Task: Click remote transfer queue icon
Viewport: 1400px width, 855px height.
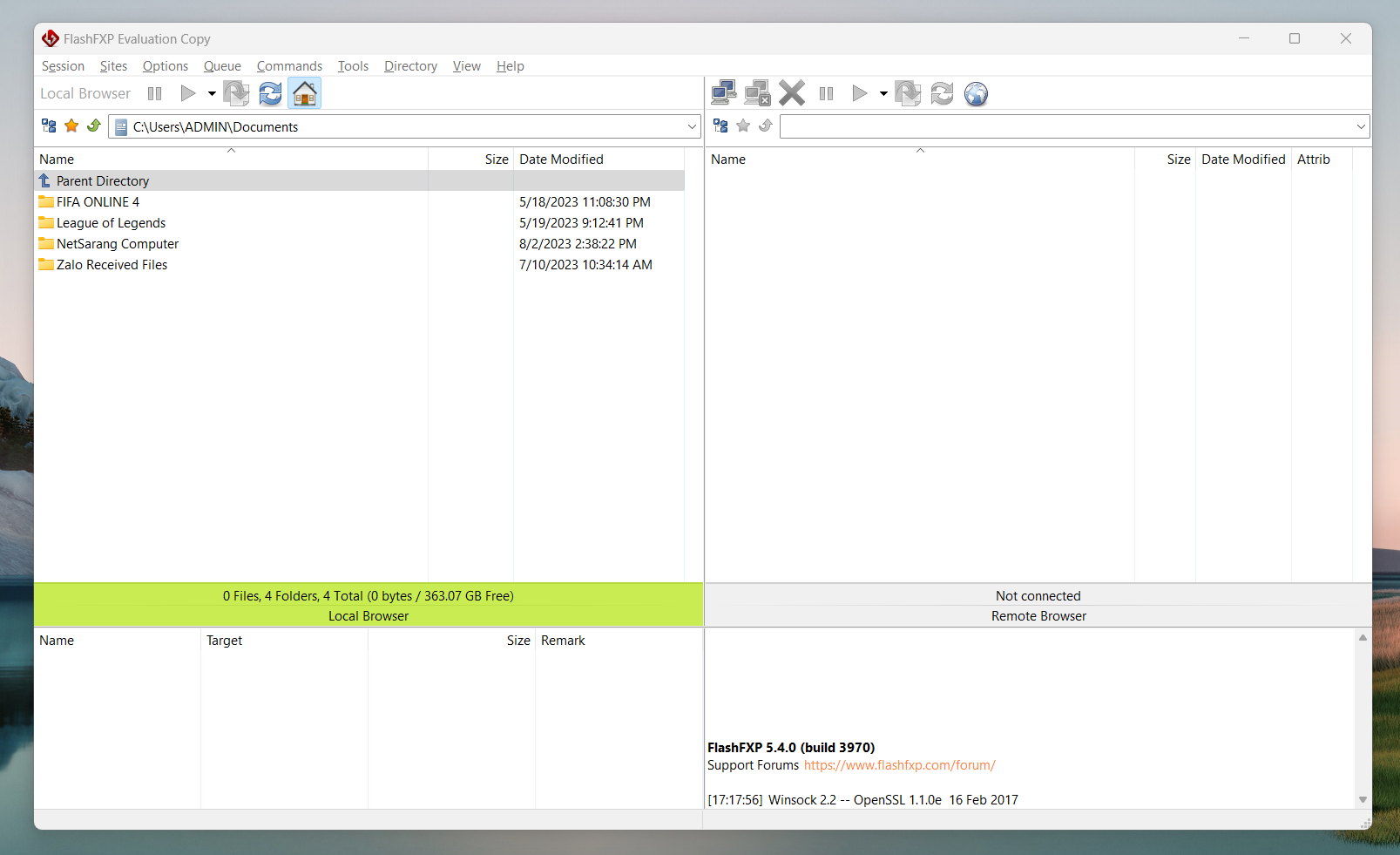Action: [x=908, y=93]
